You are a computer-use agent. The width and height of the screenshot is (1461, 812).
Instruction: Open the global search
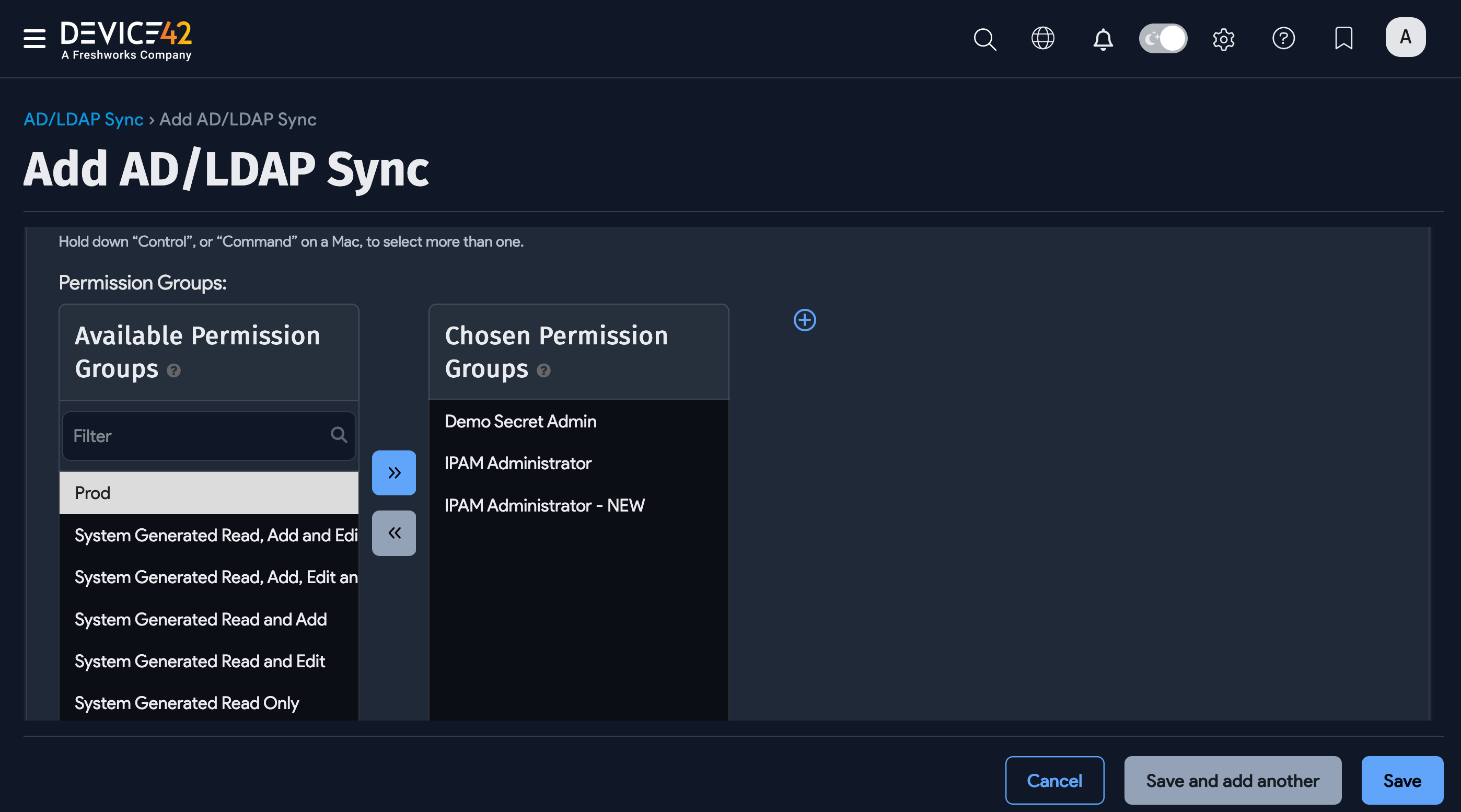(x=984, y=39)
